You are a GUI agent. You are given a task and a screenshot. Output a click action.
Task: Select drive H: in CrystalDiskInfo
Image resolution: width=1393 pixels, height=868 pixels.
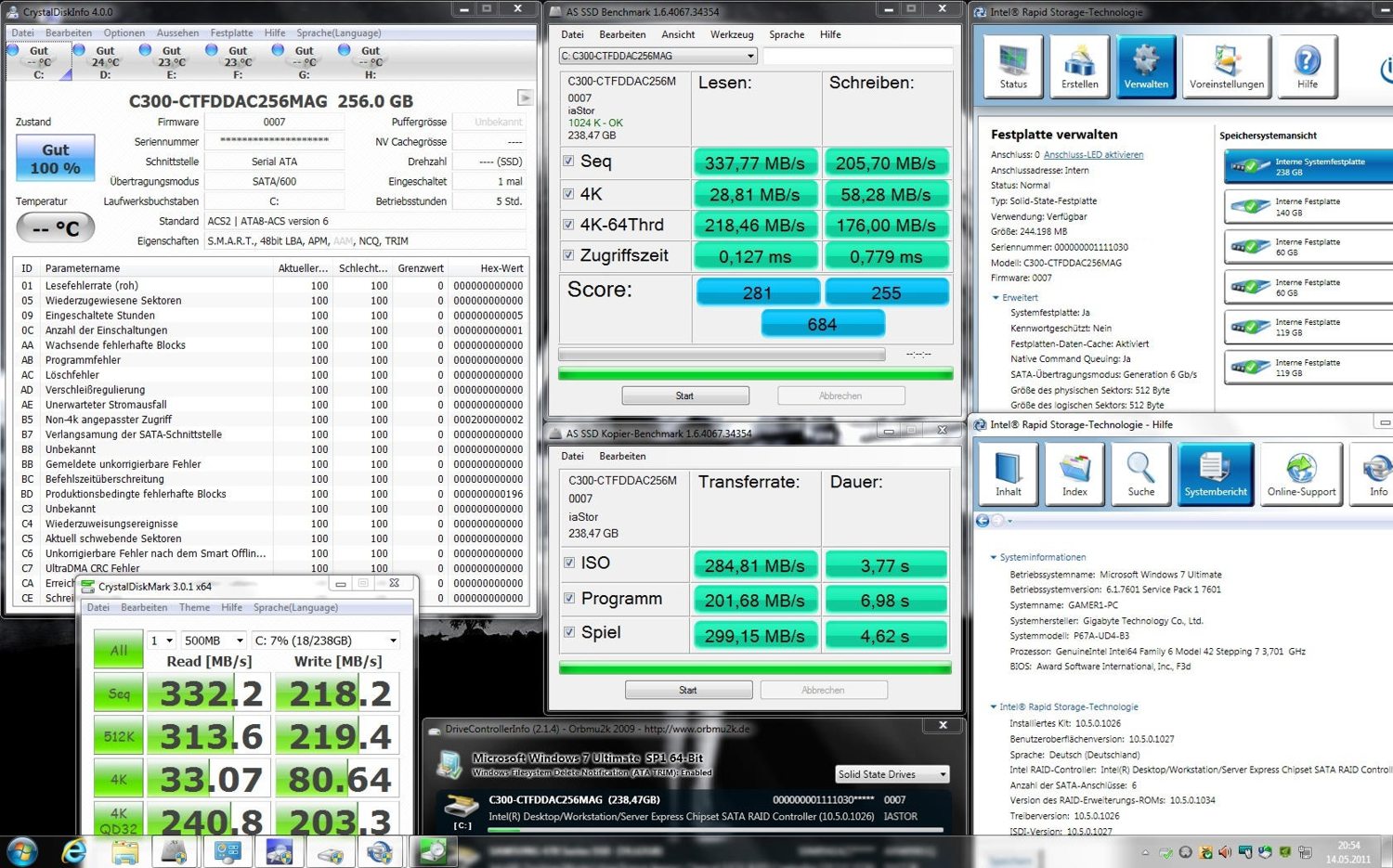pos(371,62)
